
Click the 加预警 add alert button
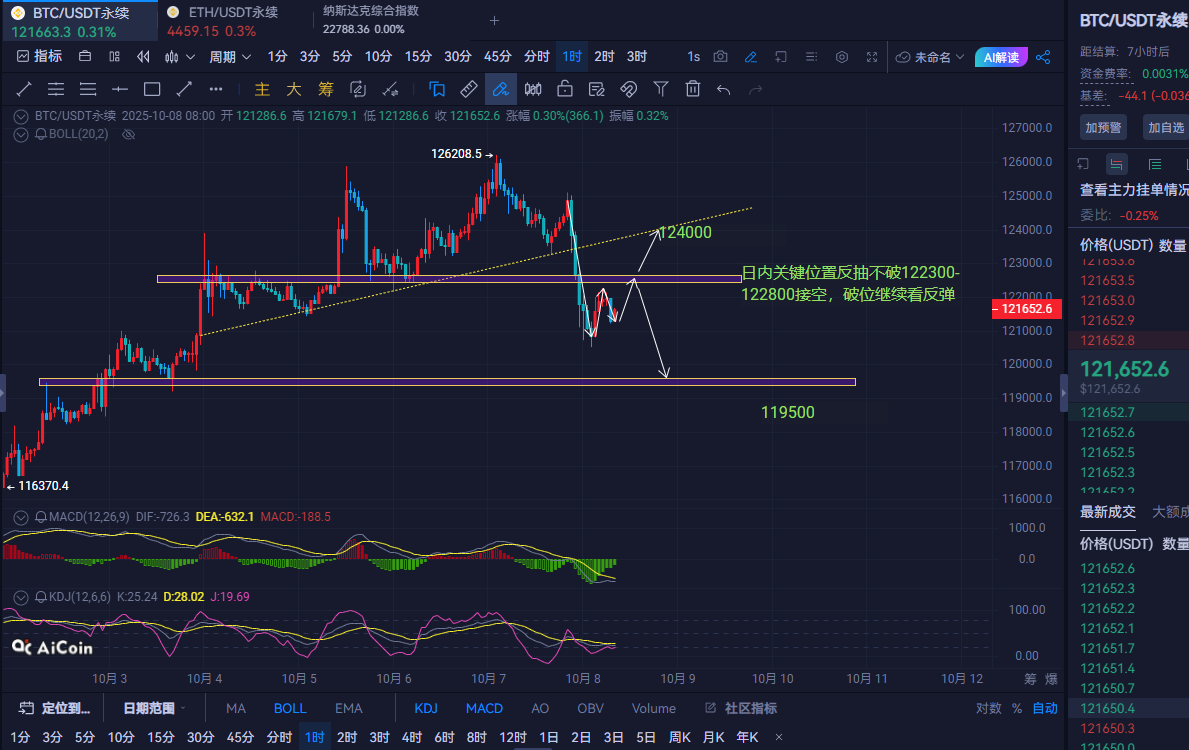(x=1103, y=127)
